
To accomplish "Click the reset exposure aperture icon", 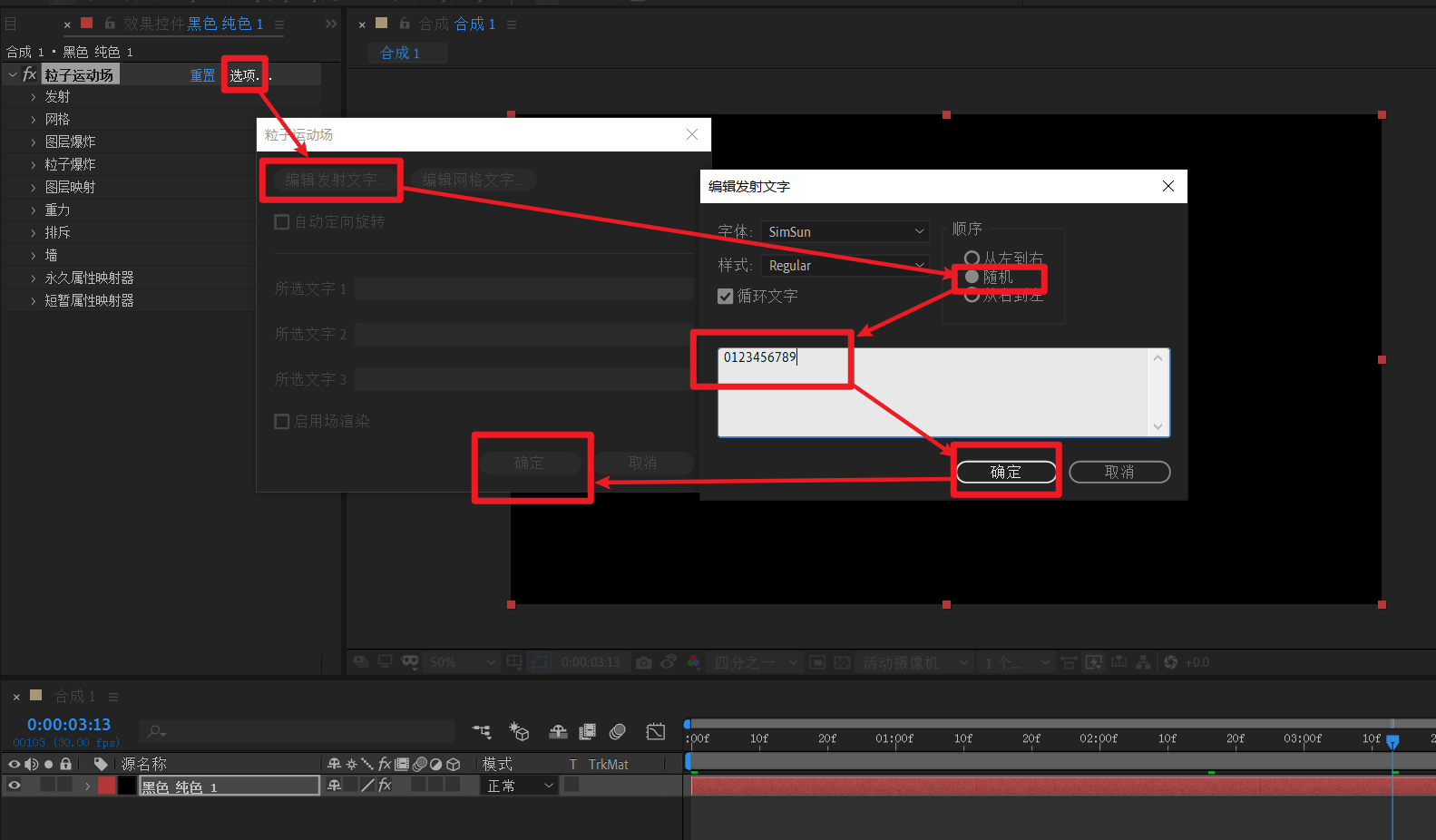I will 1171,663.
